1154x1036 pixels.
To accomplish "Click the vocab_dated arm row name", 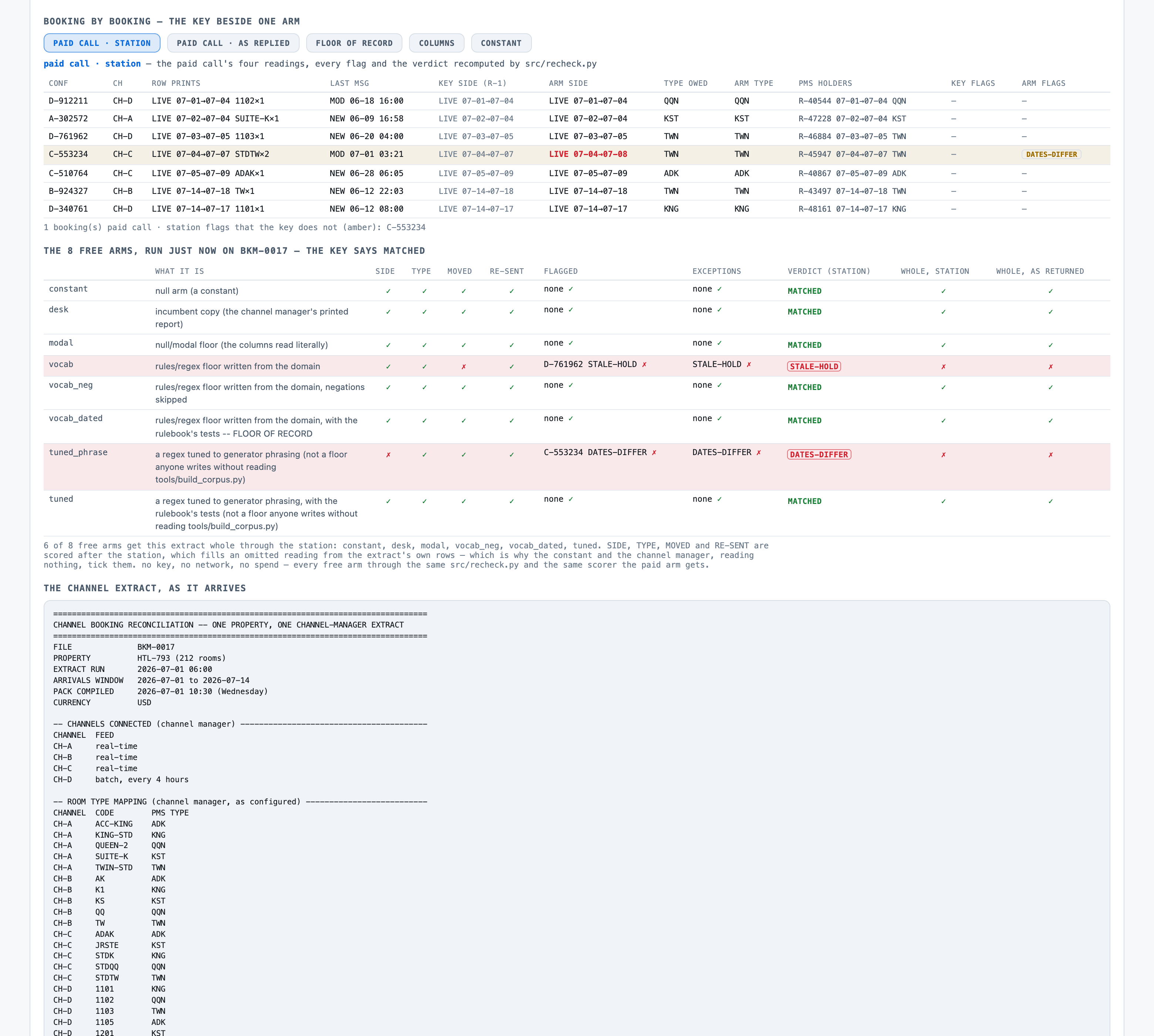I will tap(76, 418).
